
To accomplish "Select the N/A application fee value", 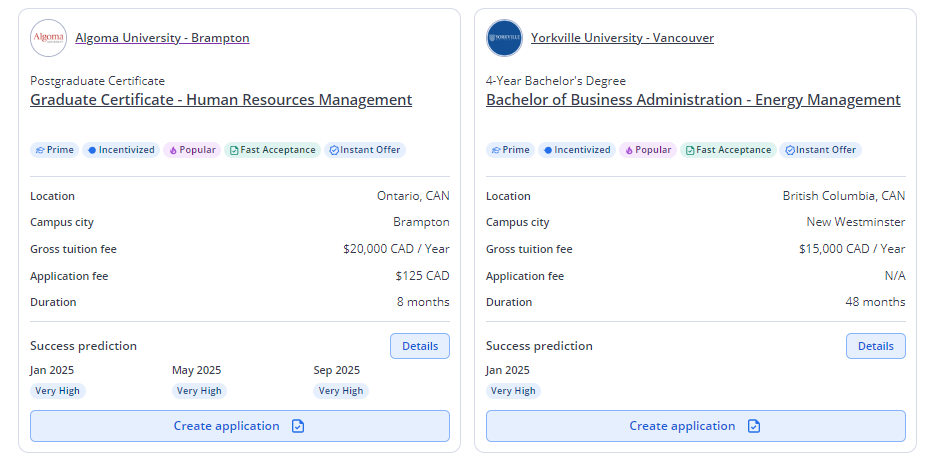I will 895,276.
